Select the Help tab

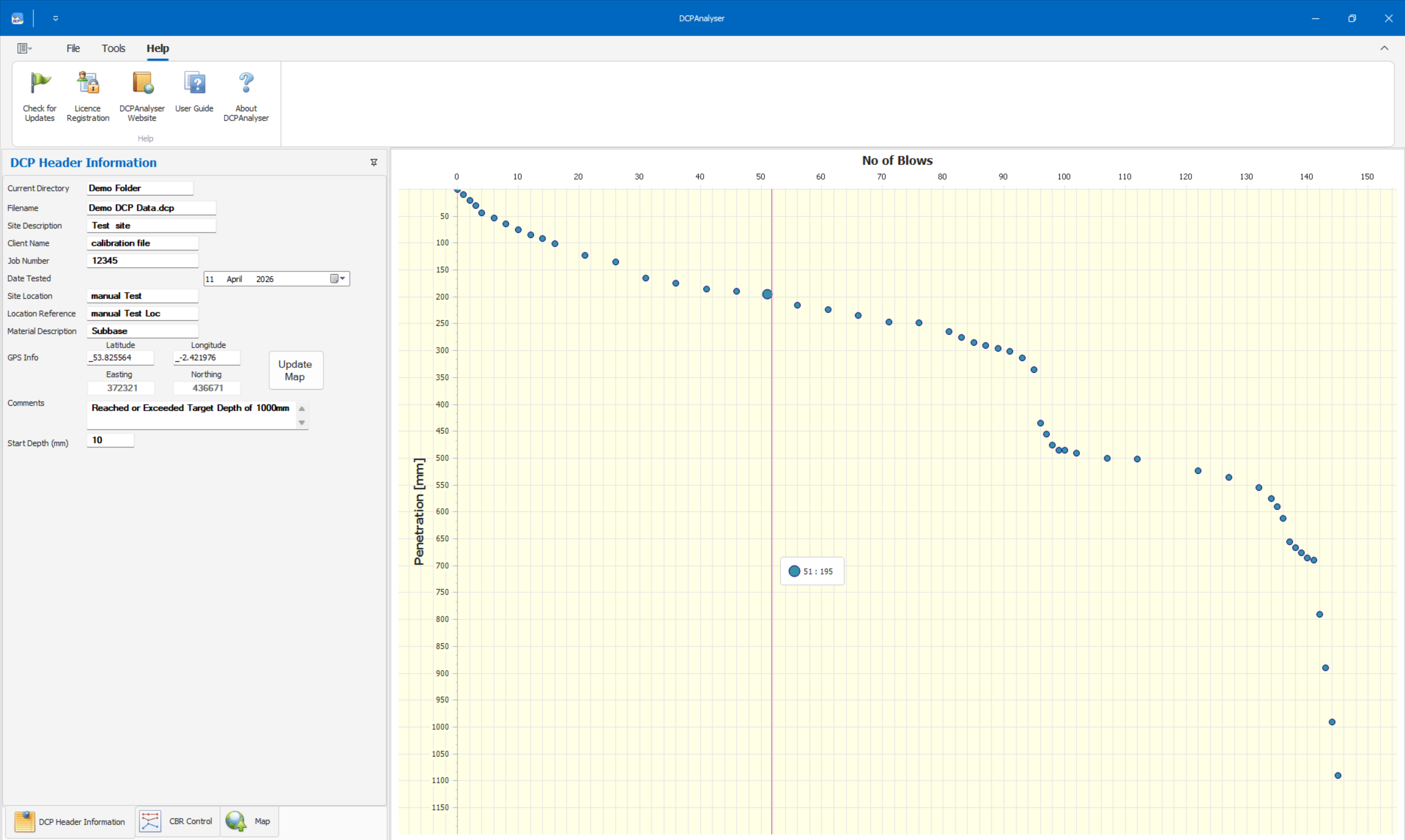(x=158, y=49)
